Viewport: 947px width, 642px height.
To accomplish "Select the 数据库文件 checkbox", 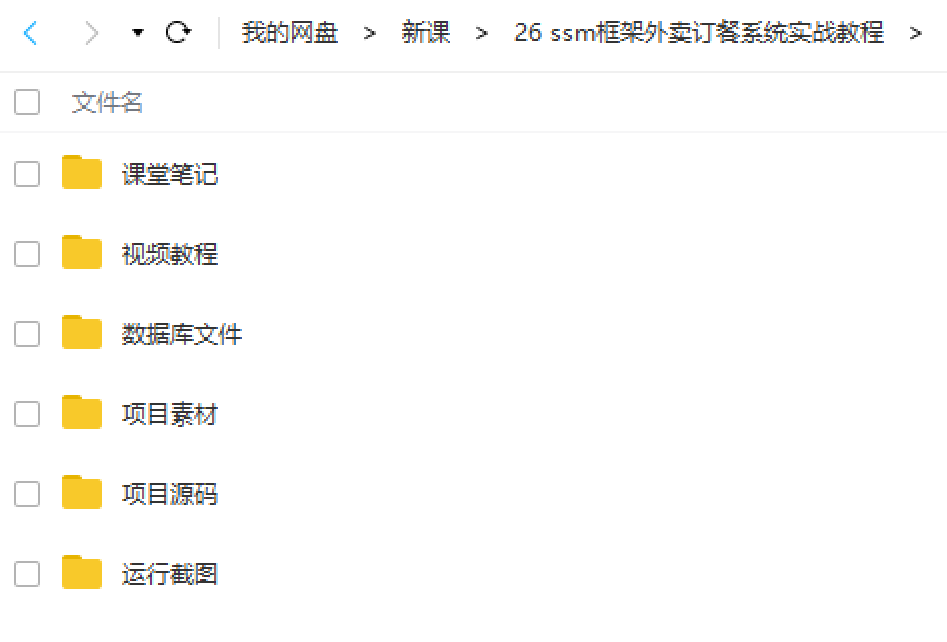I will 27,334.
